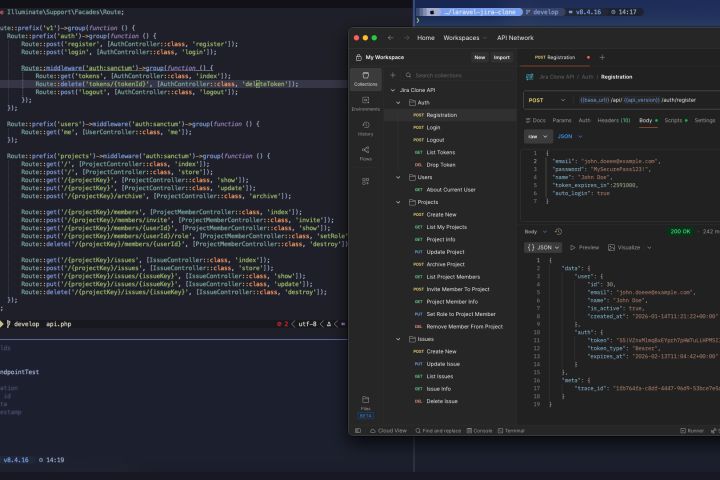Open the Runner from the status bar
The width and height of the screenshot is (720, 480).
pyautogui.click(x=692, y=430)
